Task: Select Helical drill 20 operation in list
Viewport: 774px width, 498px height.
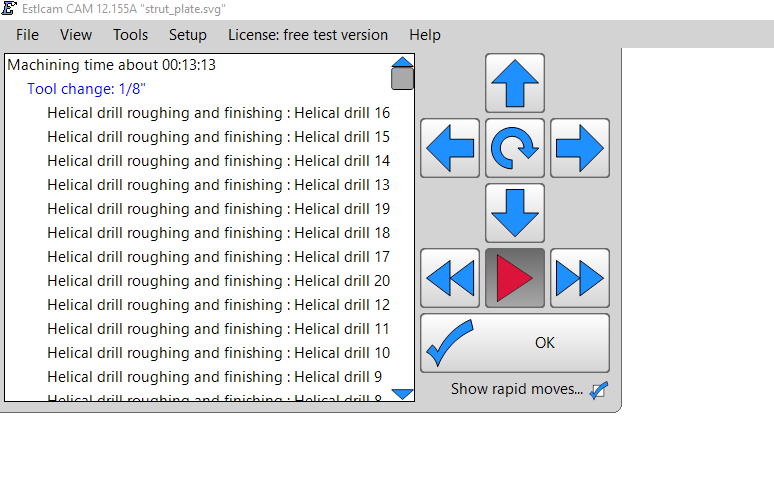Action: (x=218, y=281)
